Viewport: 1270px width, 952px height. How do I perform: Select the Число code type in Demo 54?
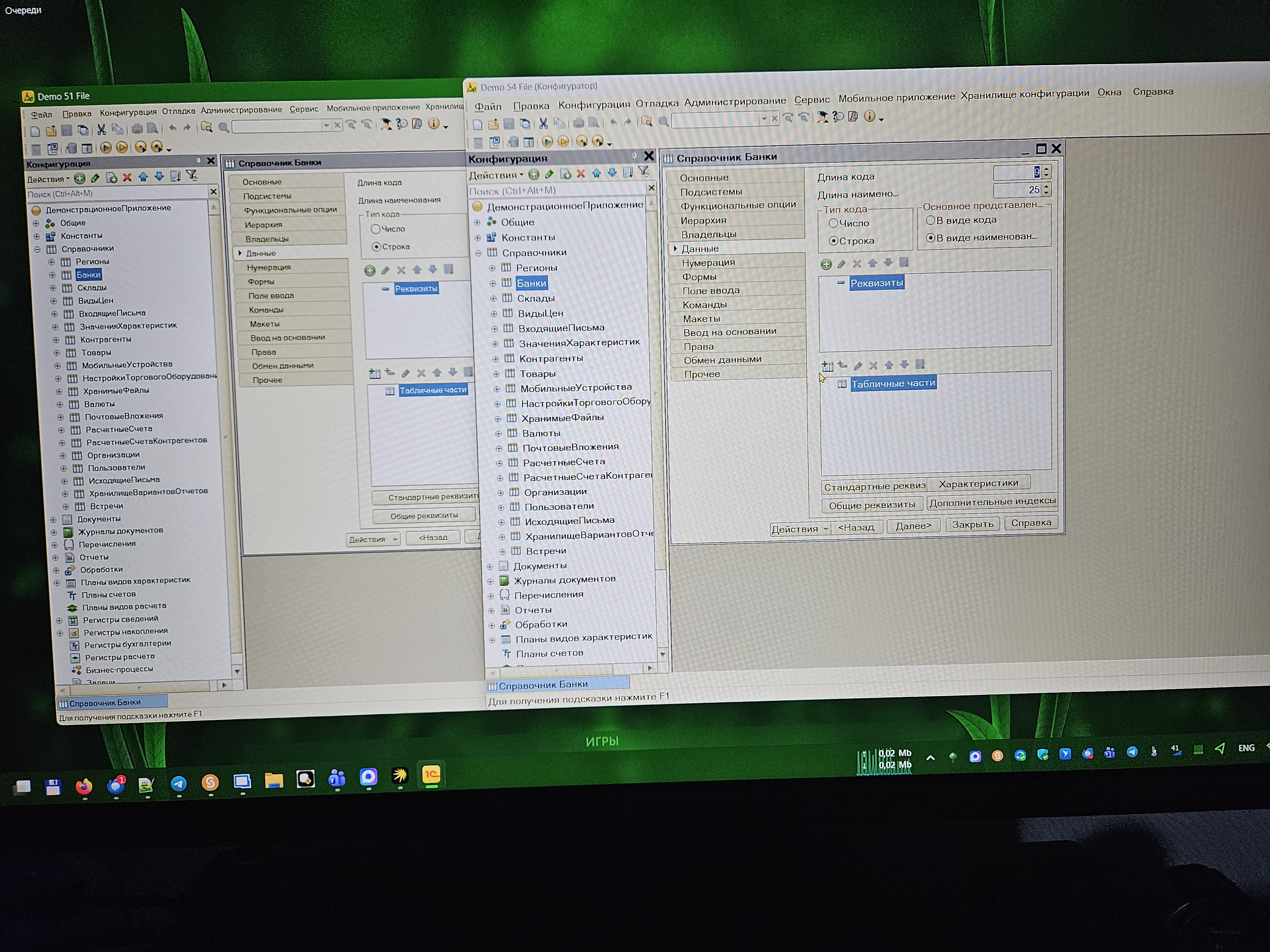pyautogui.click(x=833, y=223)
